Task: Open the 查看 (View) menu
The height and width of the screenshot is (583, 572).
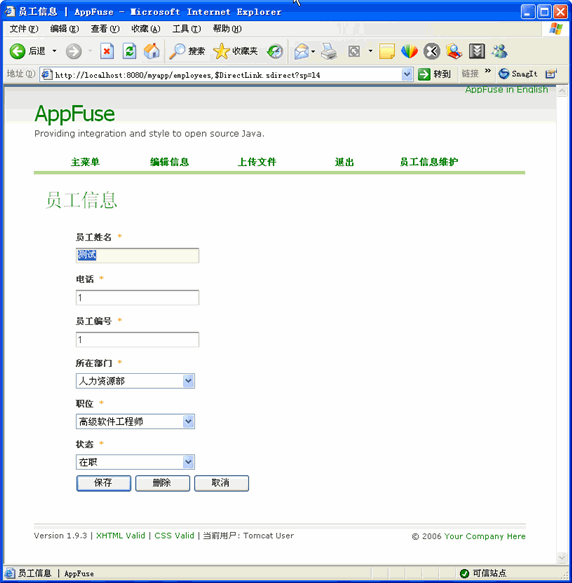Action: pos(105,29)
